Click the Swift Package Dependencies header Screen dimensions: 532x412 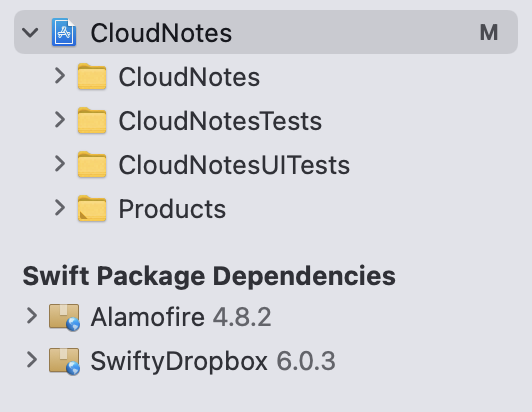coord(209,276)
